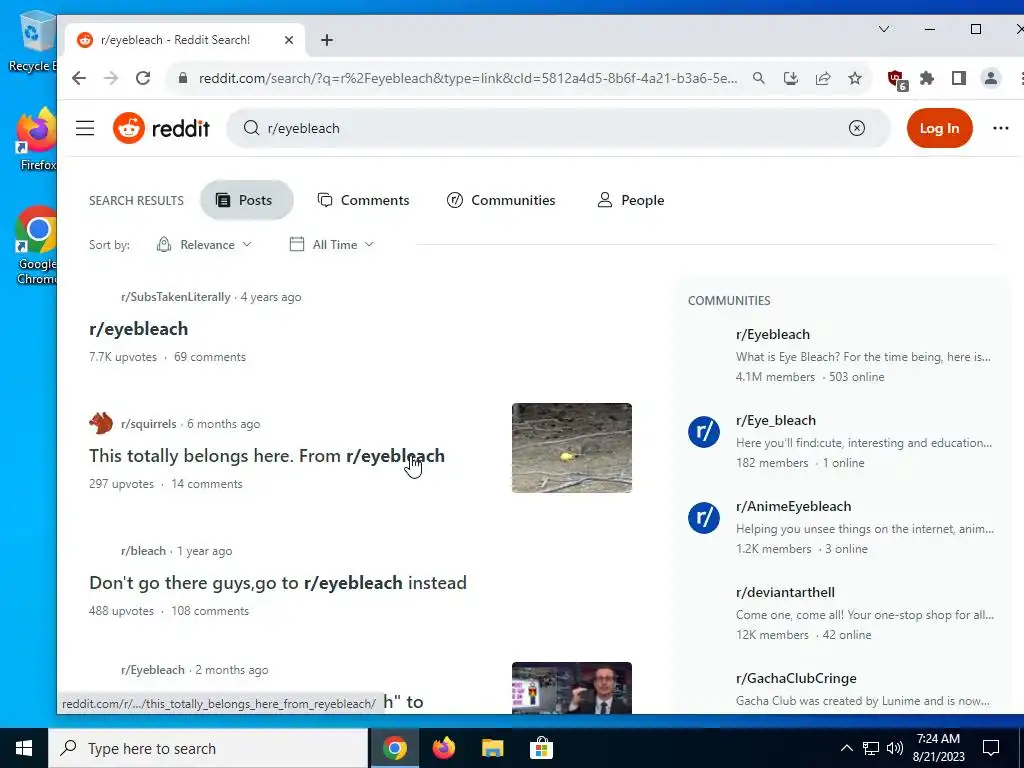Visit r/bleach subreddit link
The image size is (1024, 768).
click(x=143, y=551)
